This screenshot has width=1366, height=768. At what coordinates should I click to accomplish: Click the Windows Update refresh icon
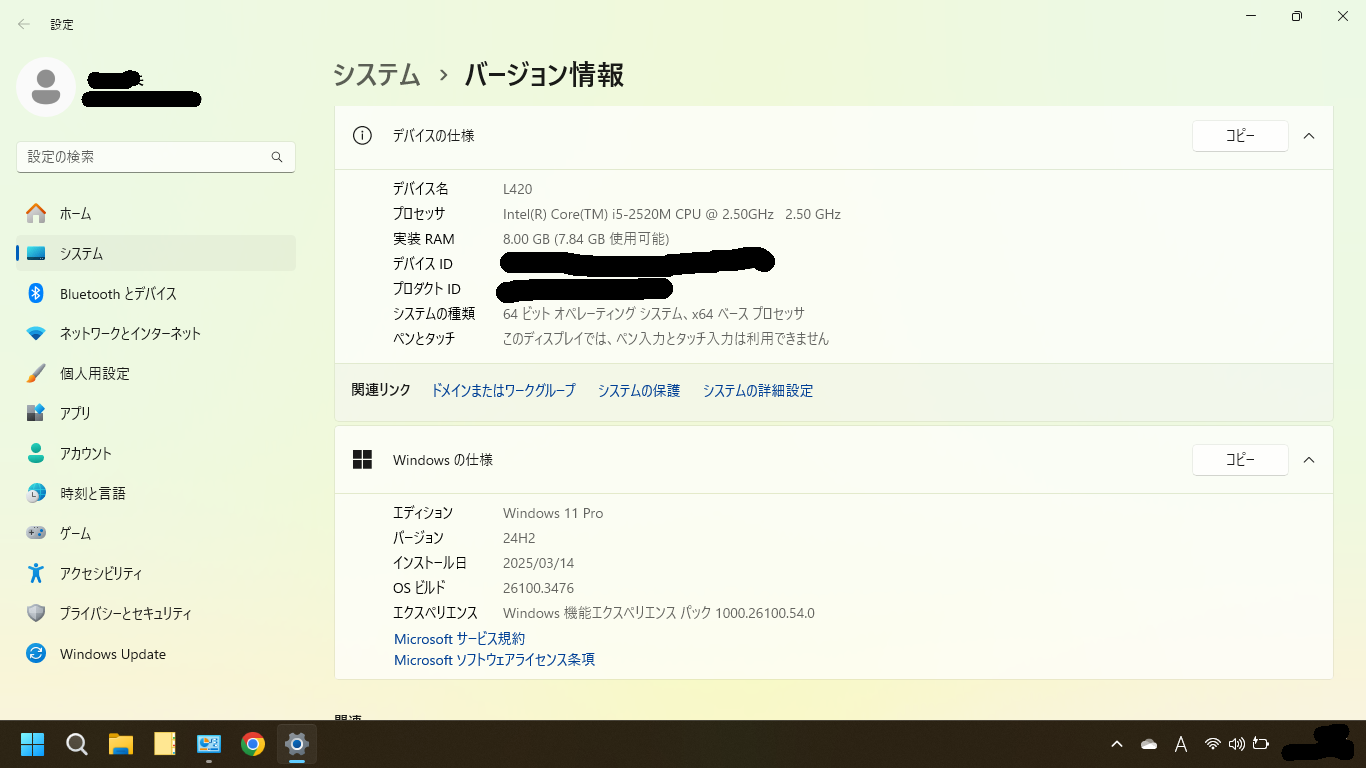click(36, 653)
